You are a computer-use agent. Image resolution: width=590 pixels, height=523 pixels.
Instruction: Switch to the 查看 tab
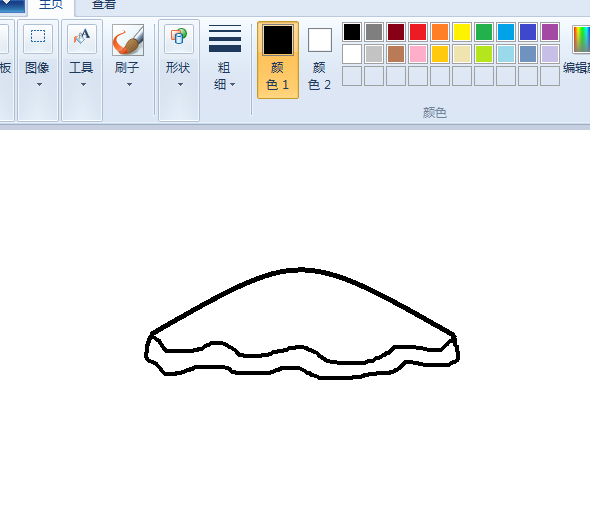[104, 5]
